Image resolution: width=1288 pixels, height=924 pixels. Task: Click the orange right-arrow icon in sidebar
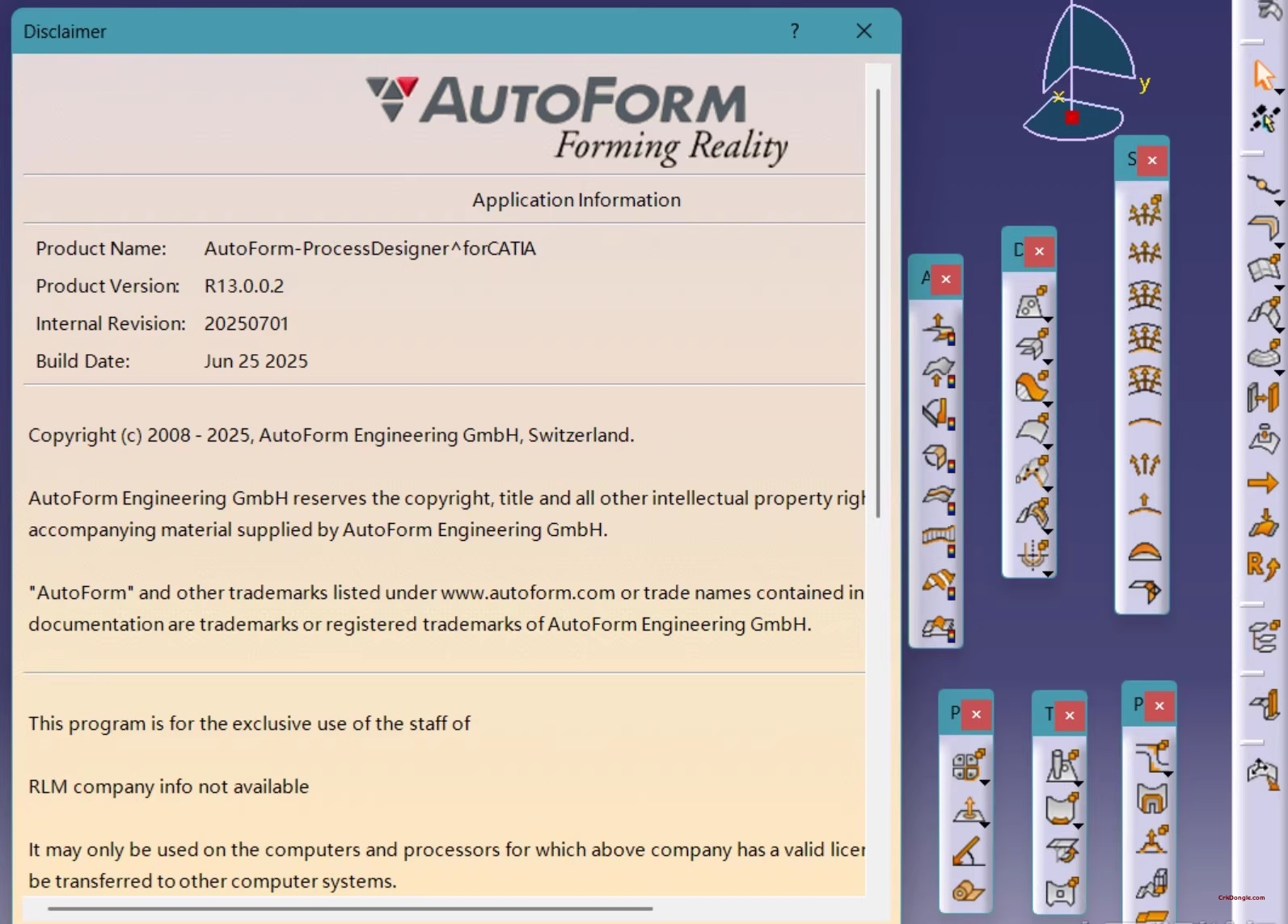point(1262,483)
